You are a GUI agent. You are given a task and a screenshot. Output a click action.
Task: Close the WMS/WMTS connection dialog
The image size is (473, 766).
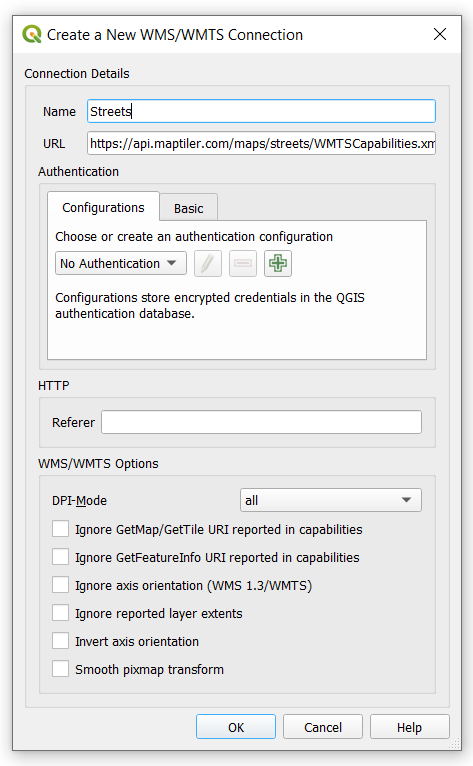click(440, 34)
